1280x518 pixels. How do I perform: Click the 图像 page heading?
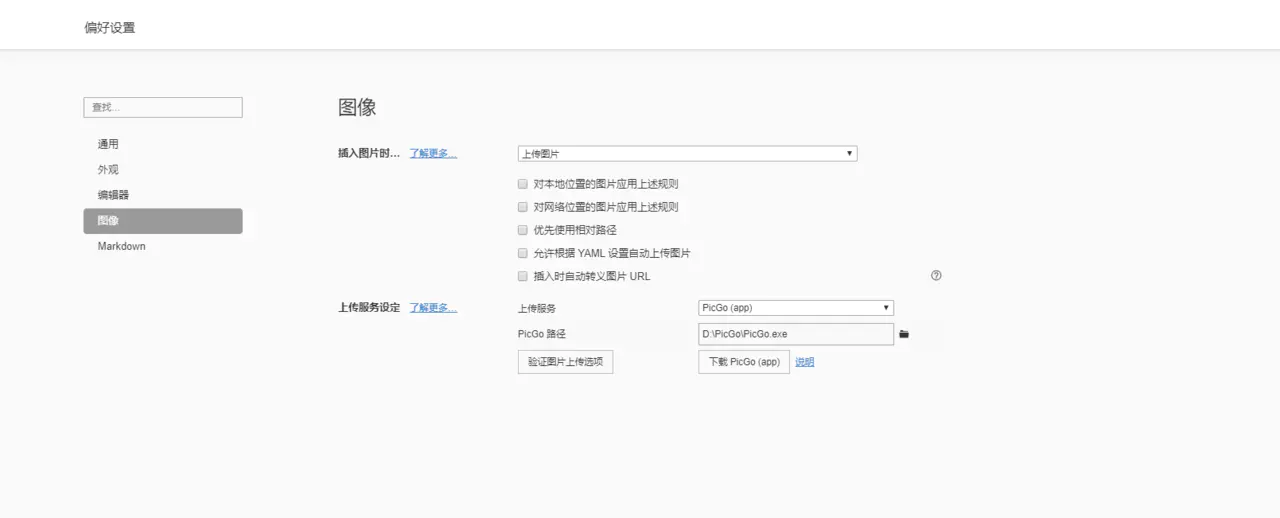pyautogui.click(x=357, y=107)
